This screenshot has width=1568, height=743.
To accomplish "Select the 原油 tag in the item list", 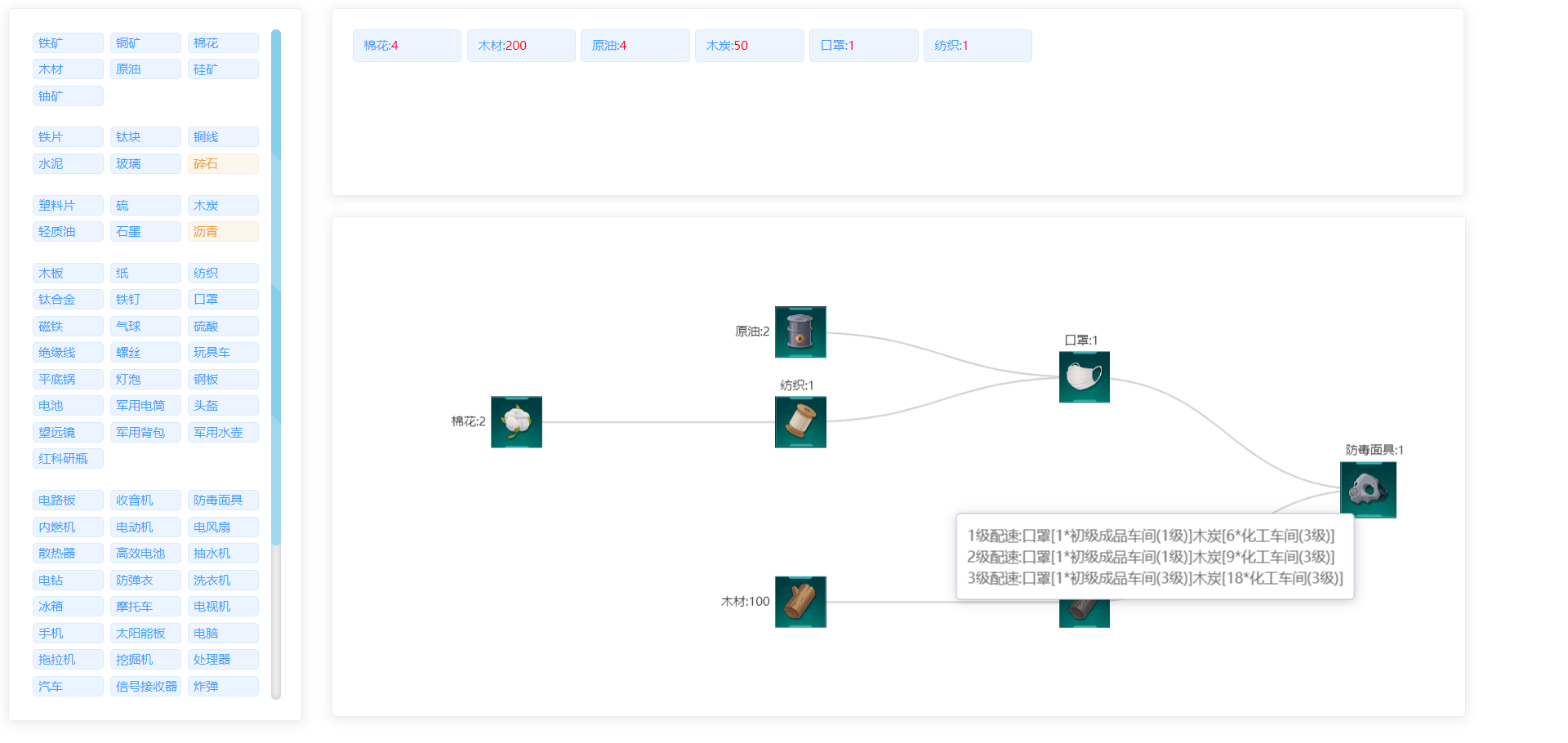I will 145,69.
